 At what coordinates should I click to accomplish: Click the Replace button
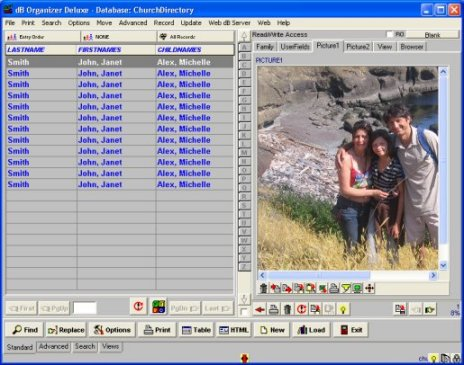click(x=66, y=330)
